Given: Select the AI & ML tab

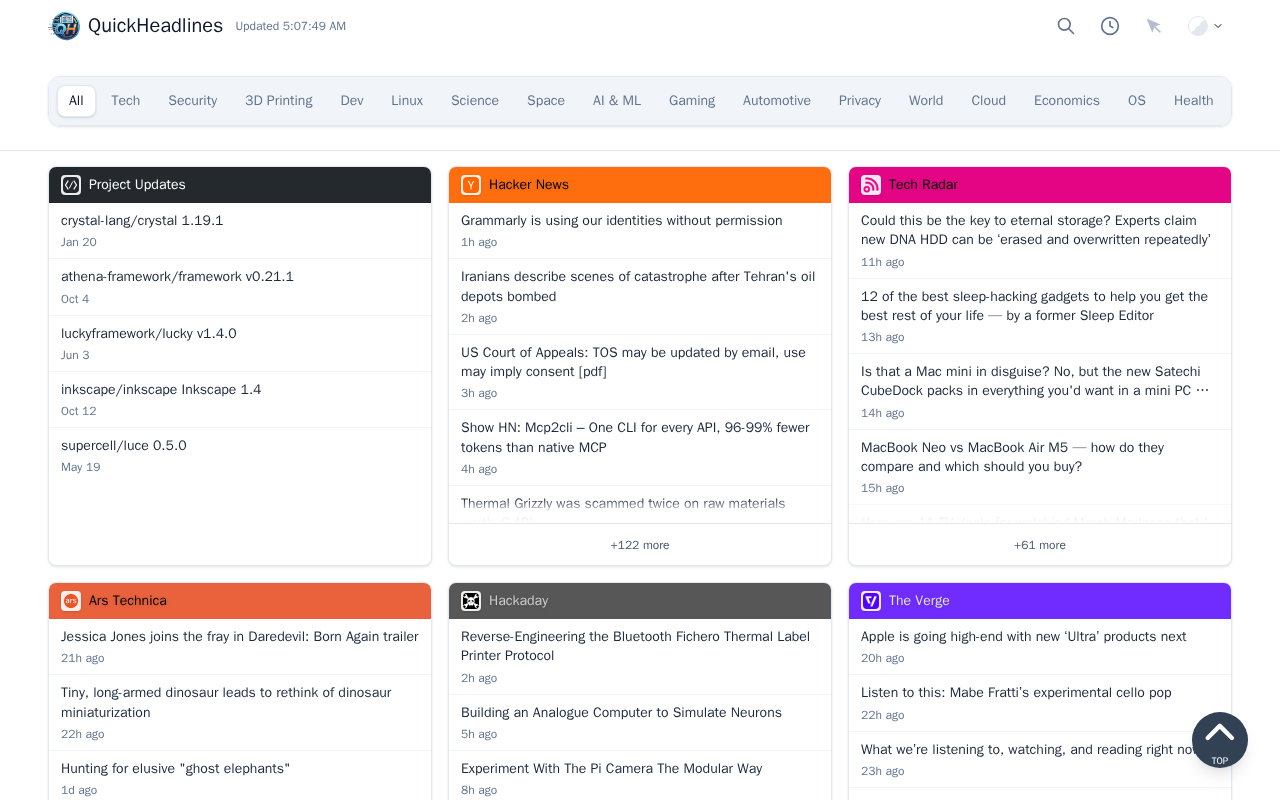Looking at the screenshot, I should [617, 101].
